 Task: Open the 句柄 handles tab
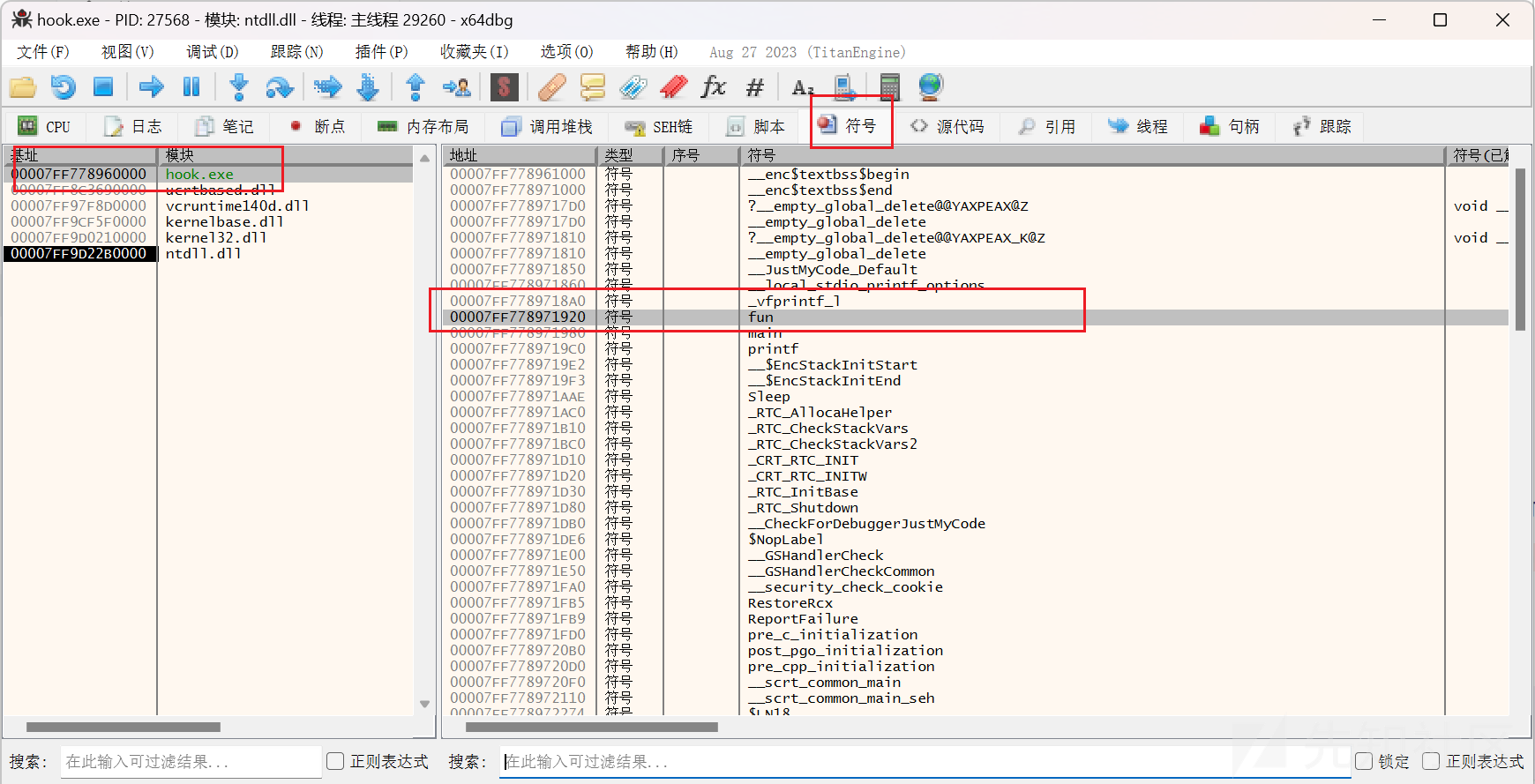point(1230,126)
